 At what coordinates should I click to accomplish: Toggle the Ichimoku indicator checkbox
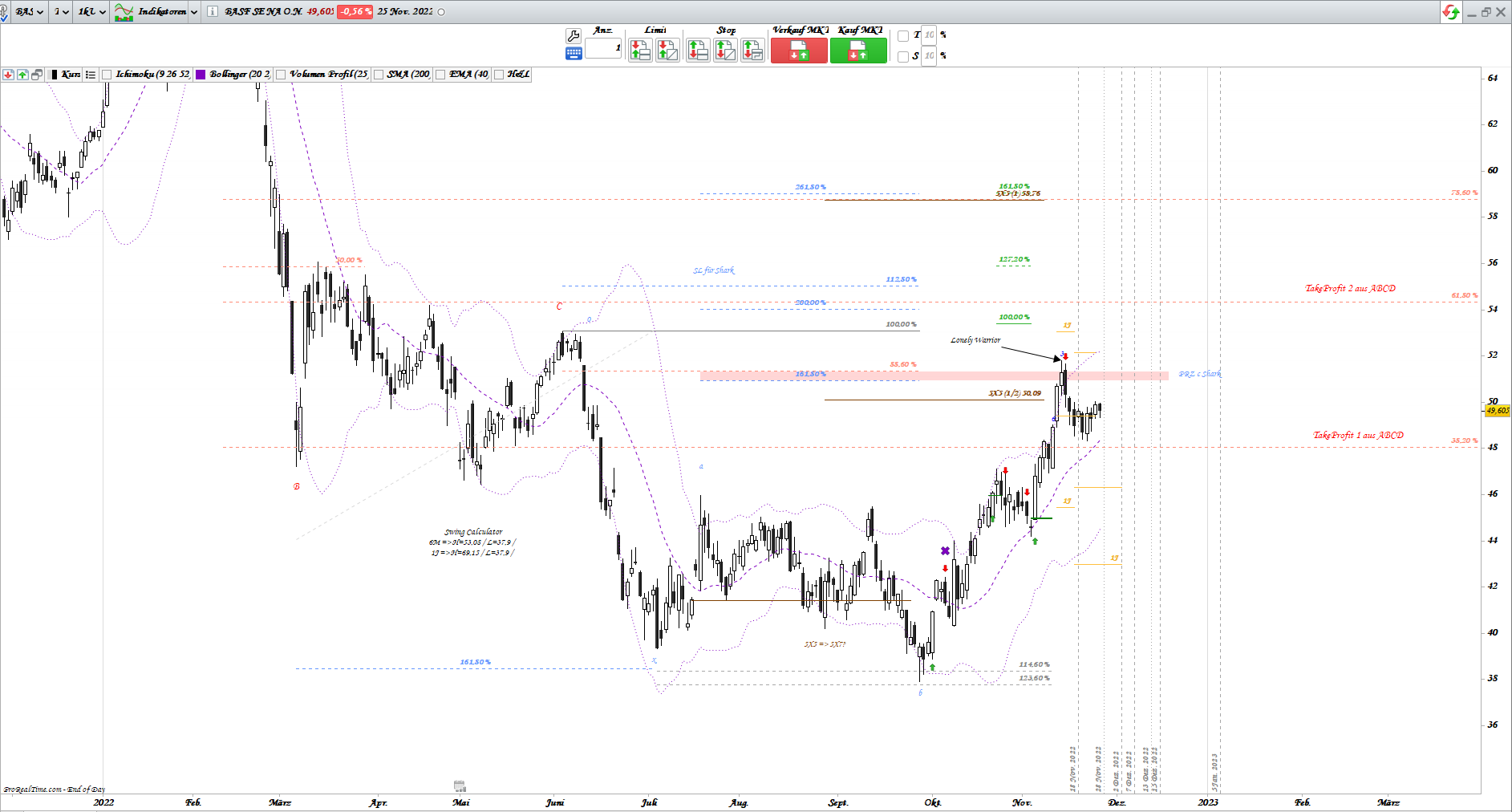point(107,75)
